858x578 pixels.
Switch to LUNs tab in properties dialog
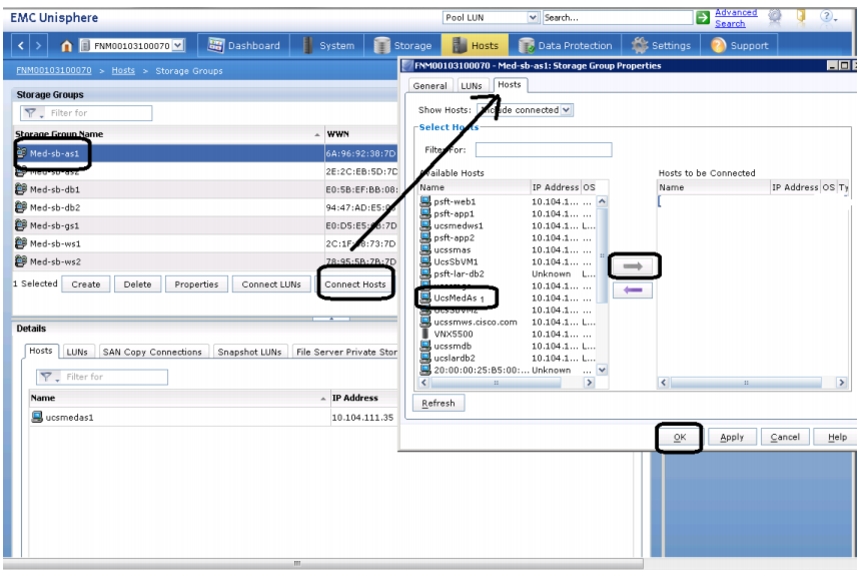(x=471, y=85)
